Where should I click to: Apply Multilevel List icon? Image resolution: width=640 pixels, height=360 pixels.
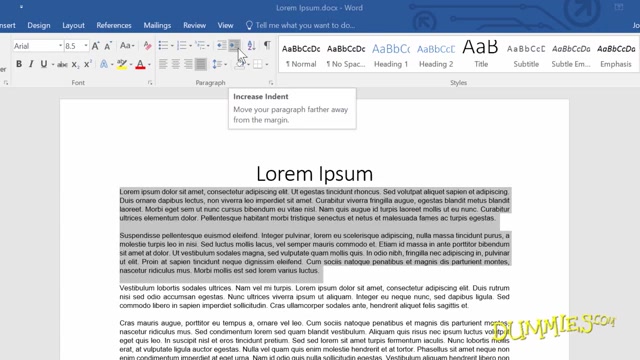(x=200, y=45)
